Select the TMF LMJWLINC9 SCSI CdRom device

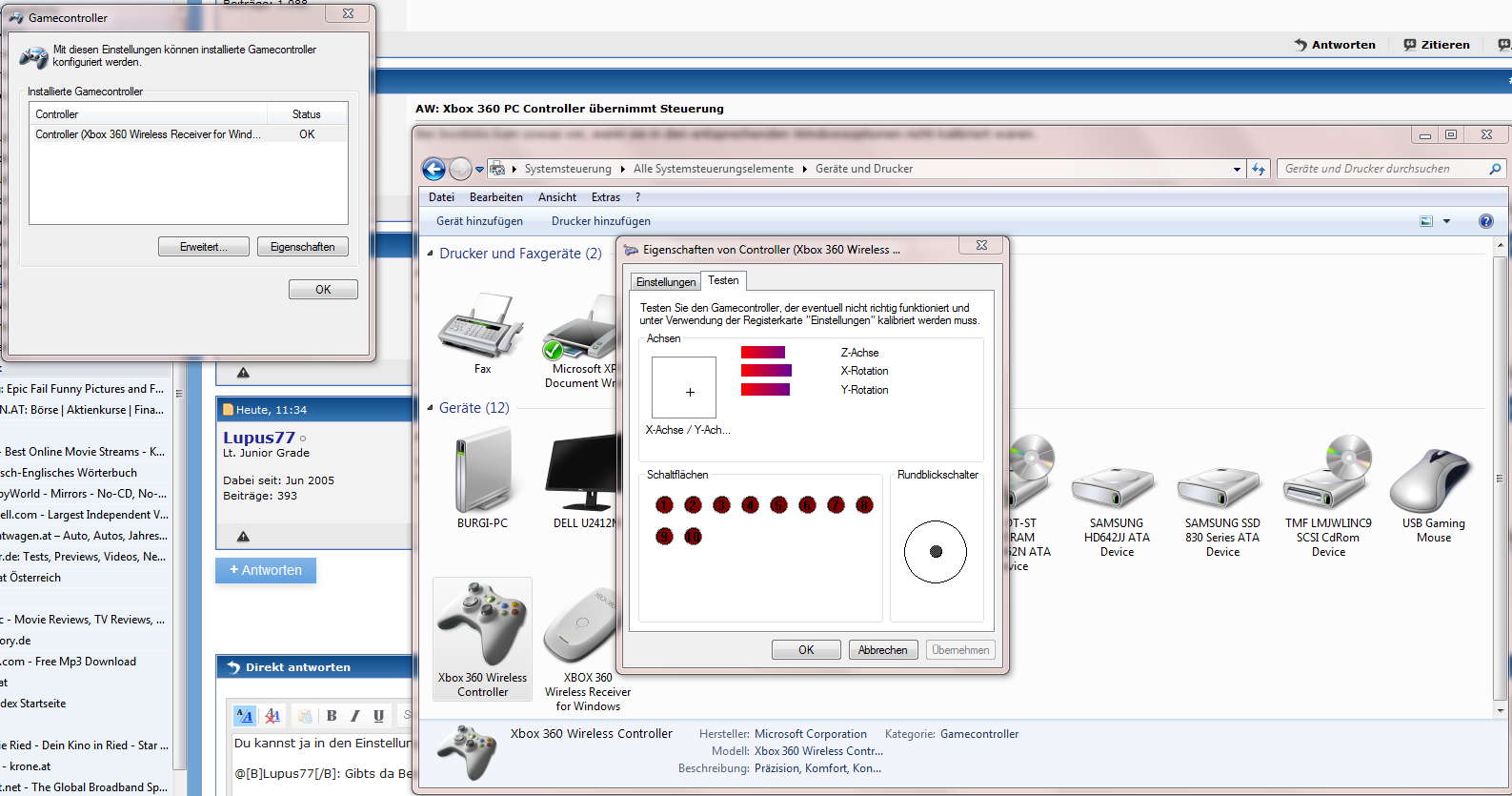[x=1328, y=498]
